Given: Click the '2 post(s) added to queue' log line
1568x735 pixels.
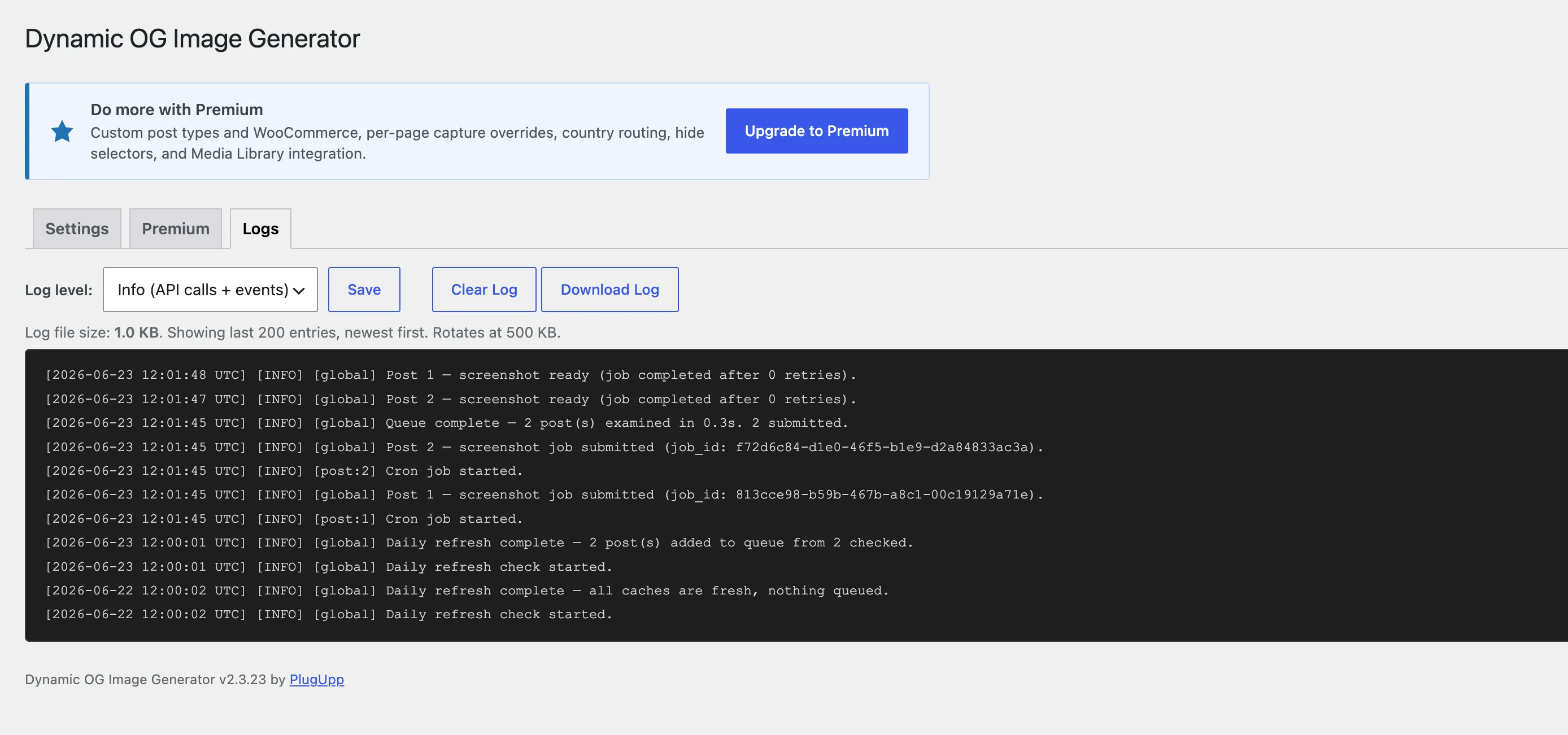Looking at the screenshot, I should pos(479,542).
